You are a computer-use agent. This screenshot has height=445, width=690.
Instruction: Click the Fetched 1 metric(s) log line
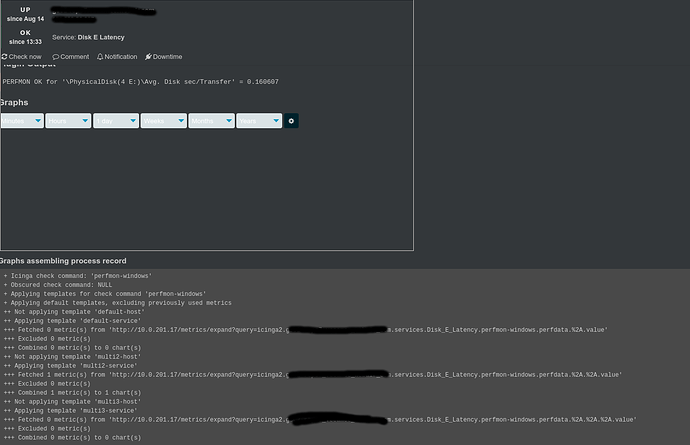tap(313, 375)
